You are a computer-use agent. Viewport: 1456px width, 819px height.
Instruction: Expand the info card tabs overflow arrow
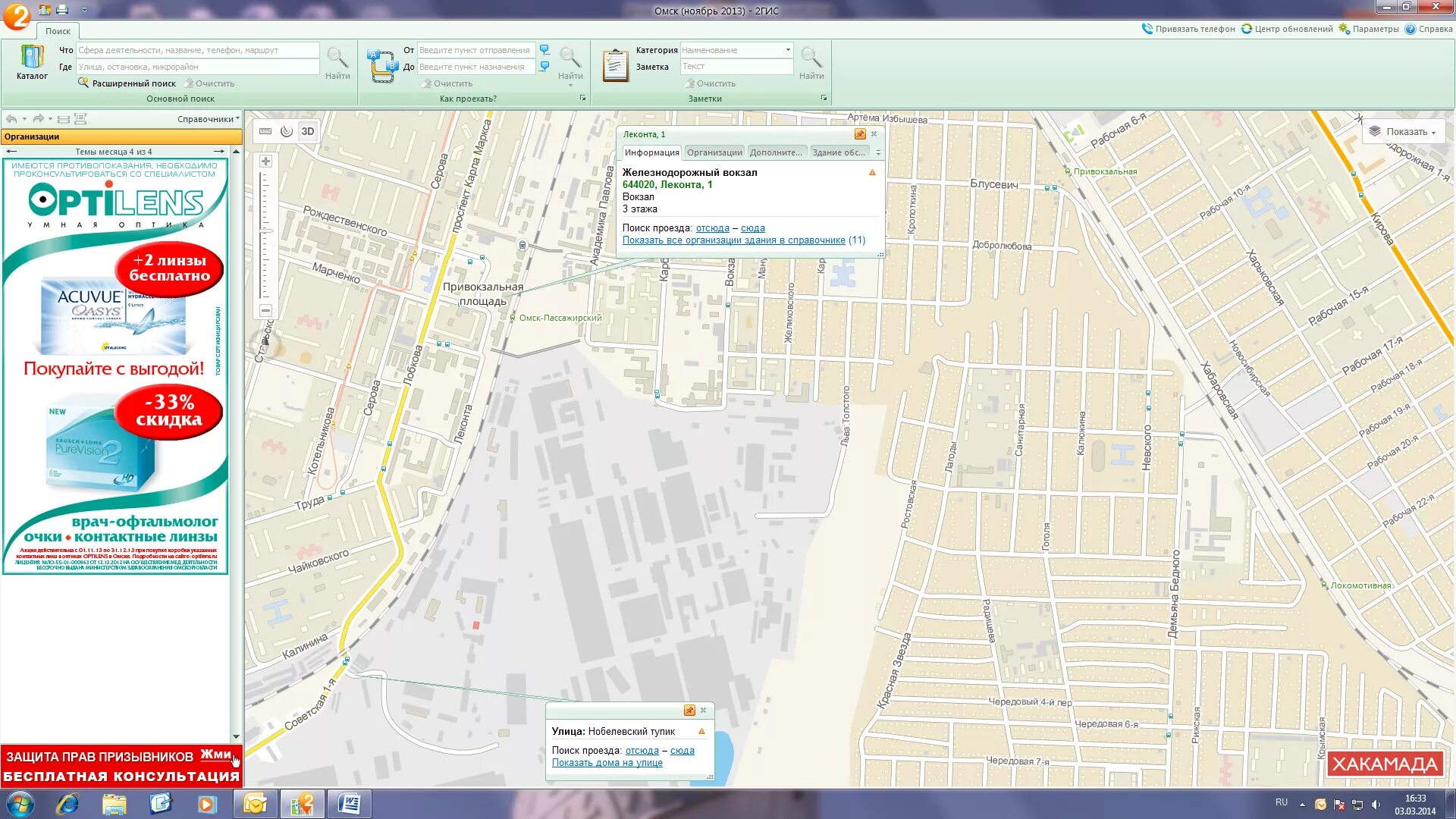(878, 152)
